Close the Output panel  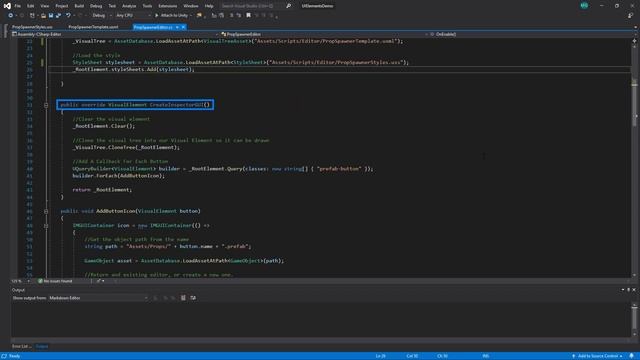click(634, 290)
